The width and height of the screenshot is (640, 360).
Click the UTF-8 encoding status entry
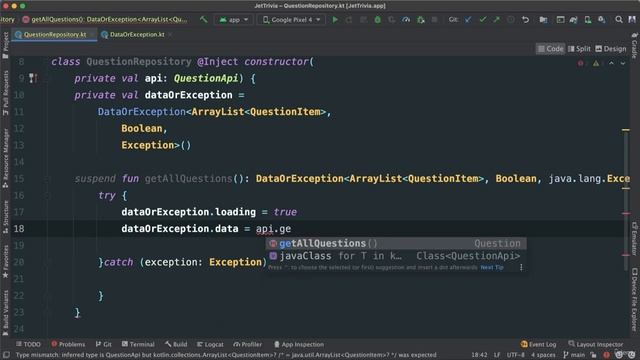click(x=516, y=355)
